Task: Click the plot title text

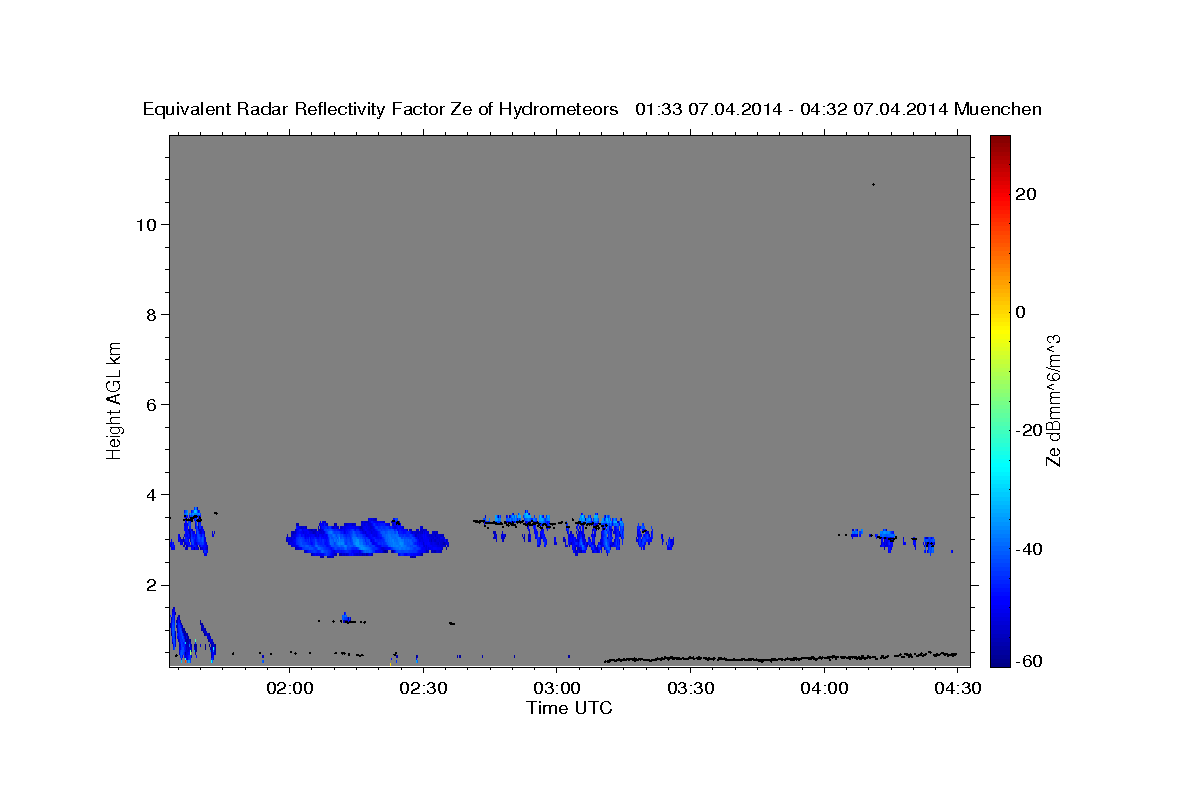Action: click(593, 109)
